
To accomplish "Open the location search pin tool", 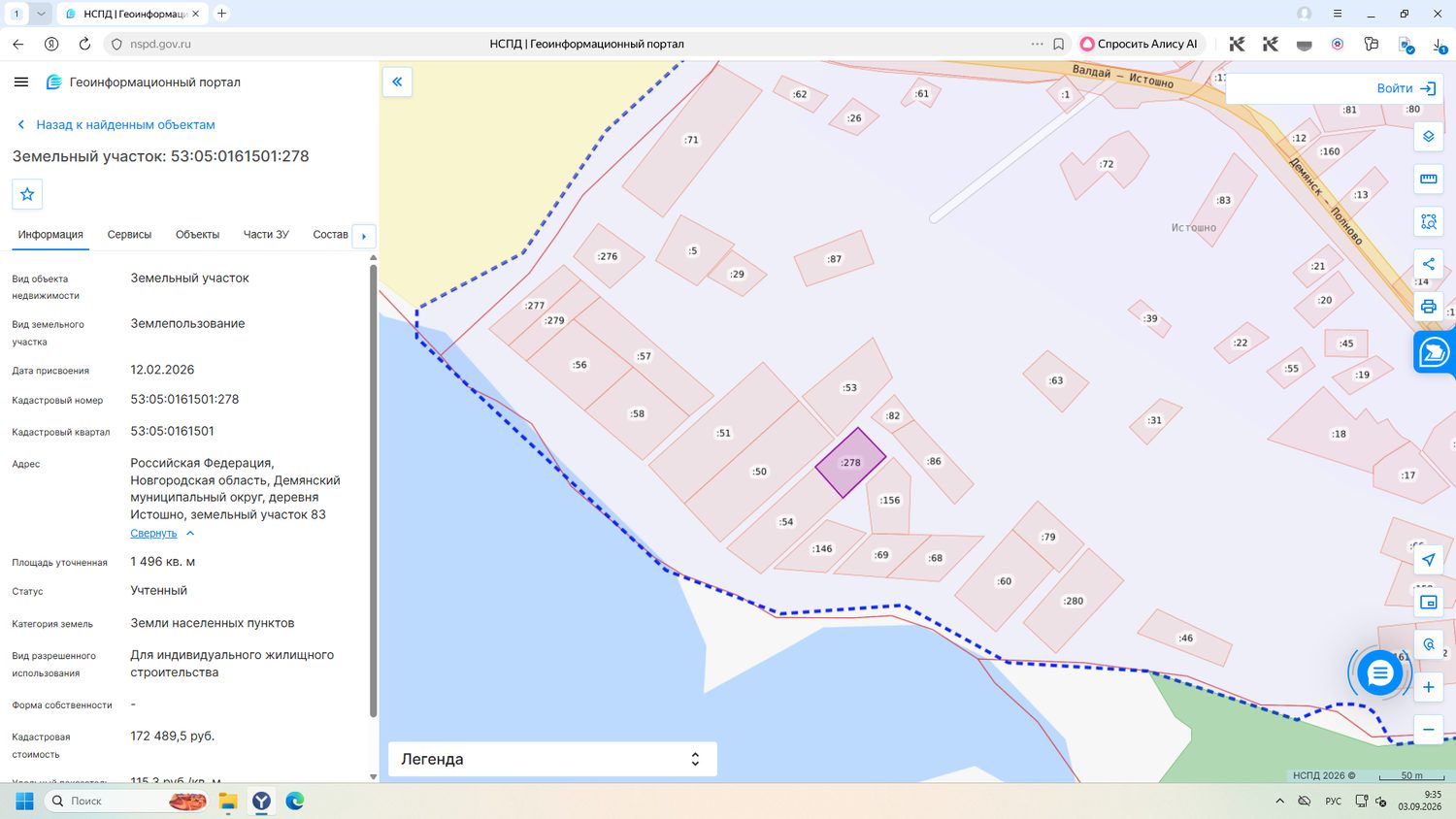I will tap(1428, 644).
